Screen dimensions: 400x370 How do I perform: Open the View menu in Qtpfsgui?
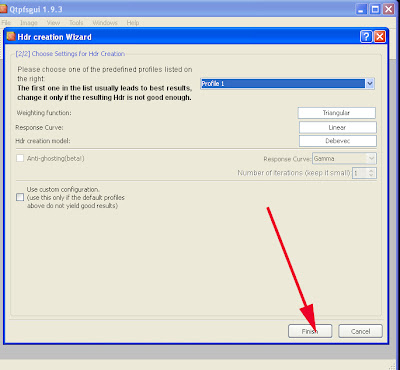[x=53, y=23]
